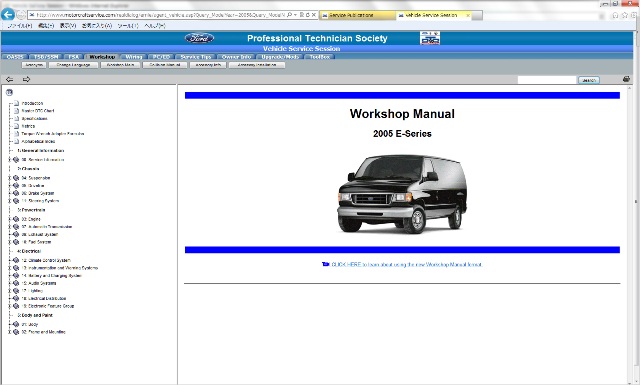
Task: Expand the 19: Electronic Feature Group node
Action: (10, 306)
